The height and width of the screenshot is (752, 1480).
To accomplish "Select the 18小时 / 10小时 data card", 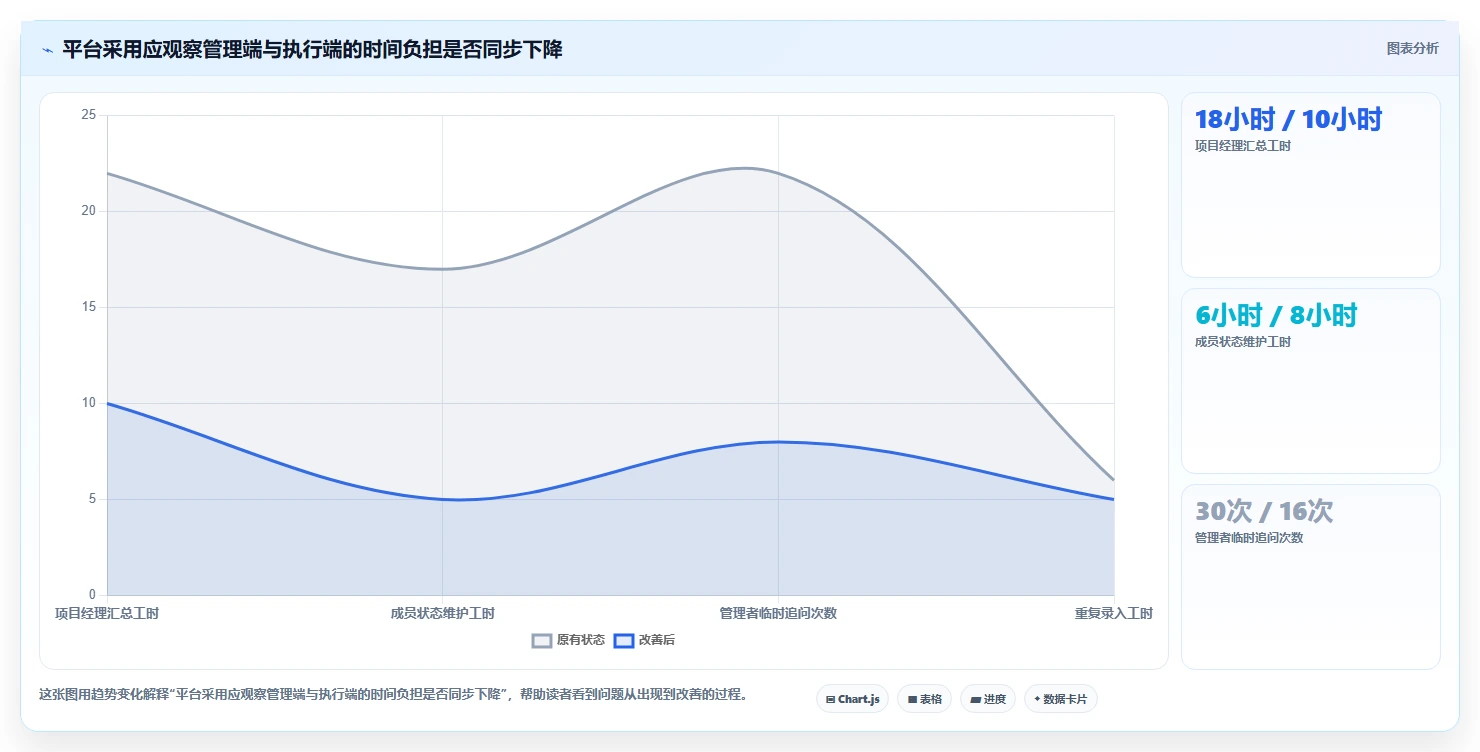I will pyautogui.click(x=1310, y=185).
